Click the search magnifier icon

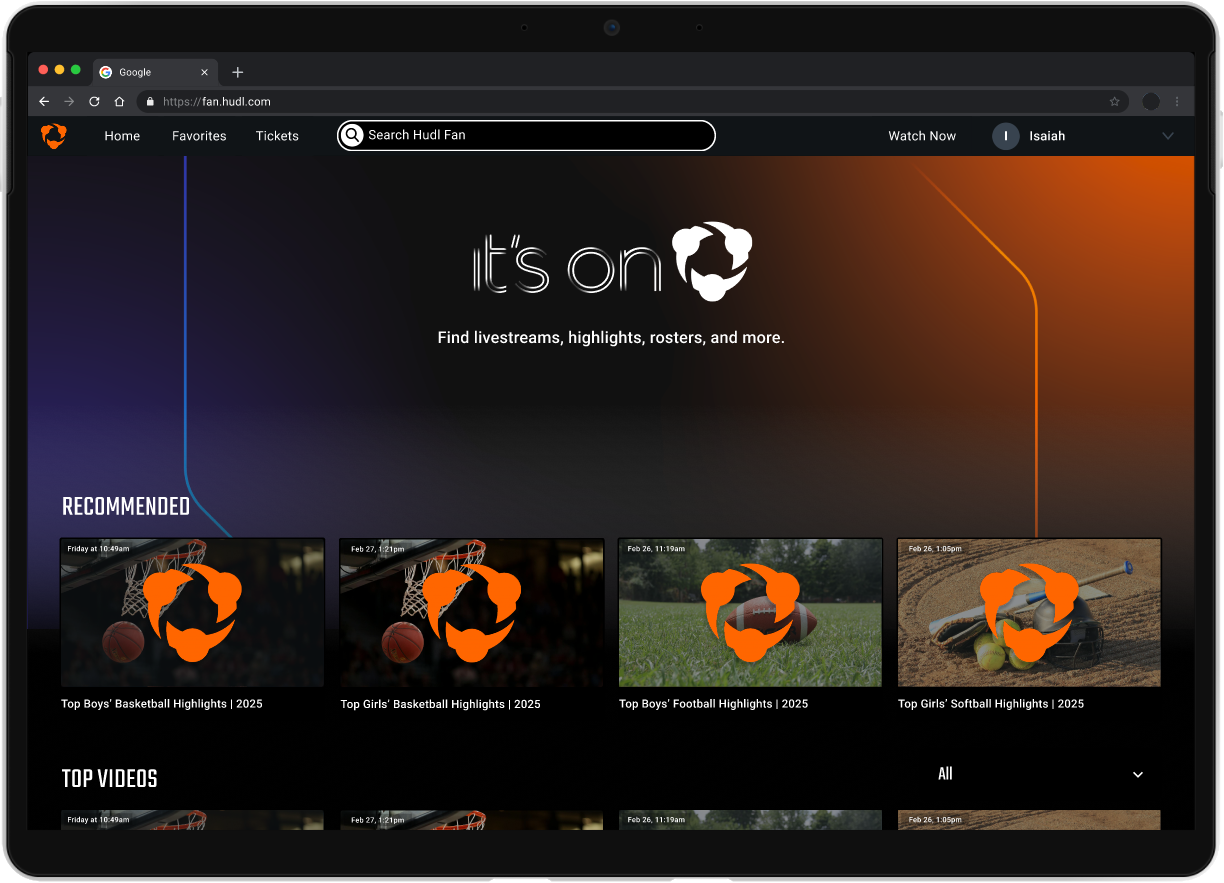[352, 135]
